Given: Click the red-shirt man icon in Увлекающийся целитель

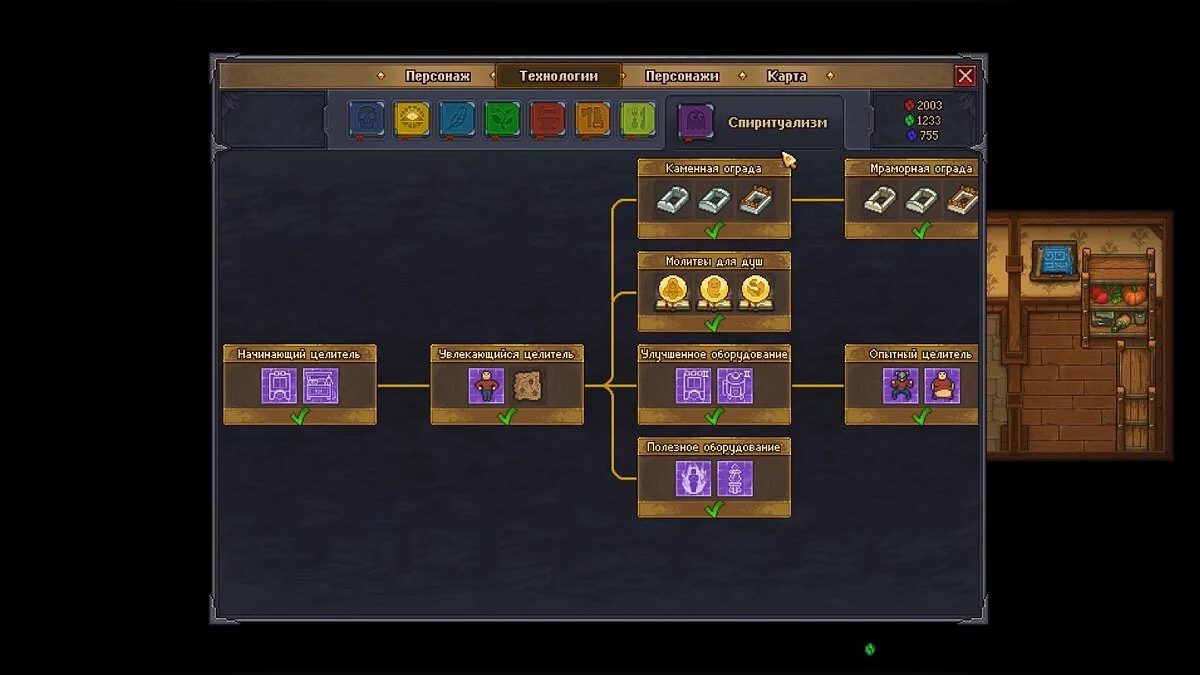Looking at the screenshot, I should [486, 385].
